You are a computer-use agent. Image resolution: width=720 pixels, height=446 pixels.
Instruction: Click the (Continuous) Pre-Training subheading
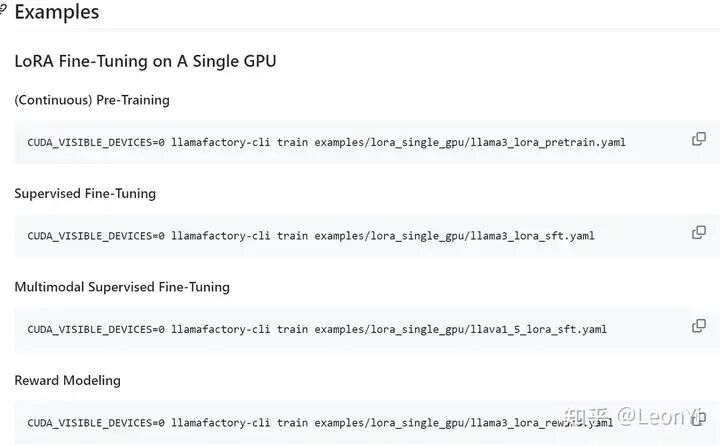click(x=92, y=100)
